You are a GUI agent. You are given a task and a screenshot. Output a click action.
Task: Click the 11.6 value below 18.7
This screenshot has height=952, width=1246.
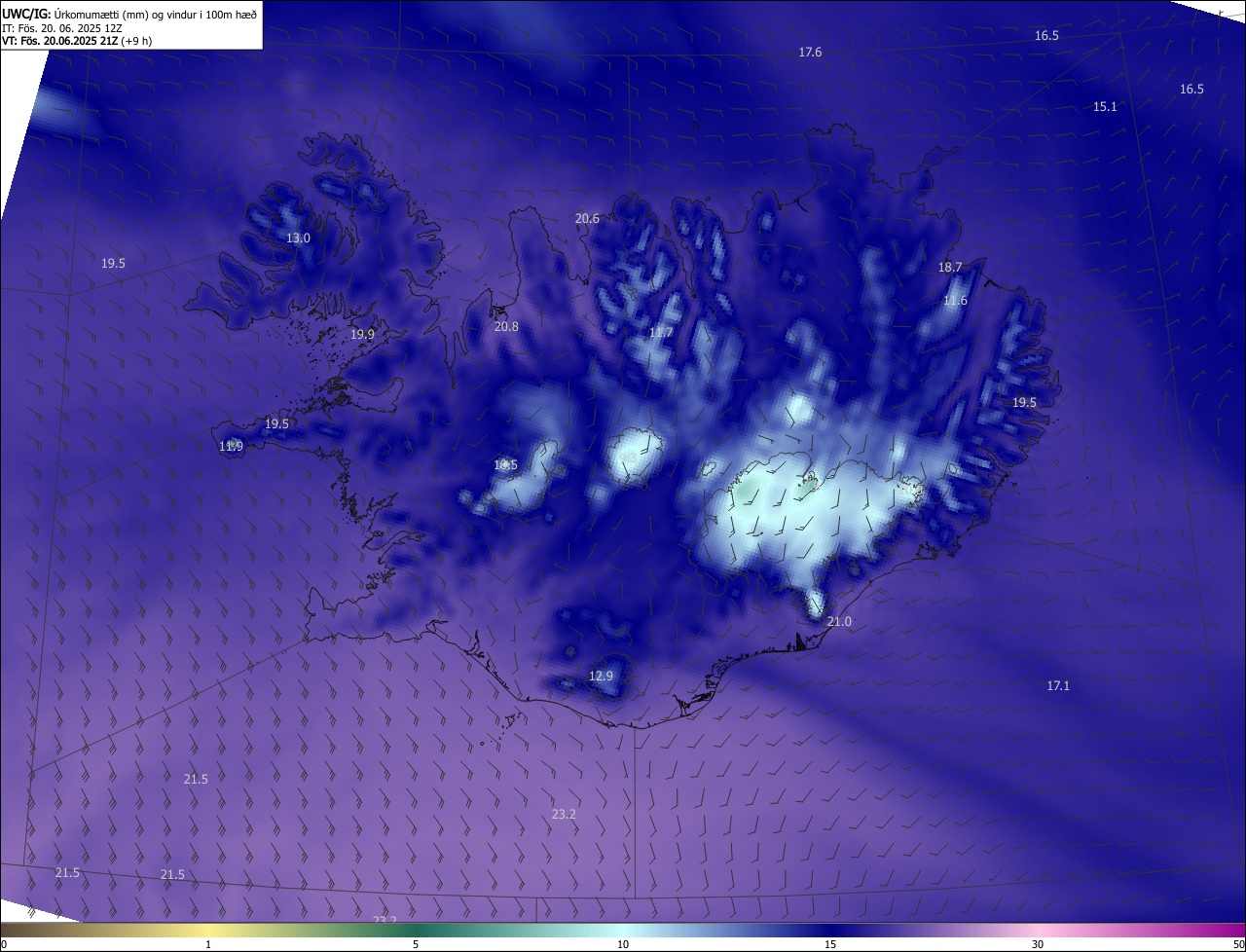[x=956, y=301]
